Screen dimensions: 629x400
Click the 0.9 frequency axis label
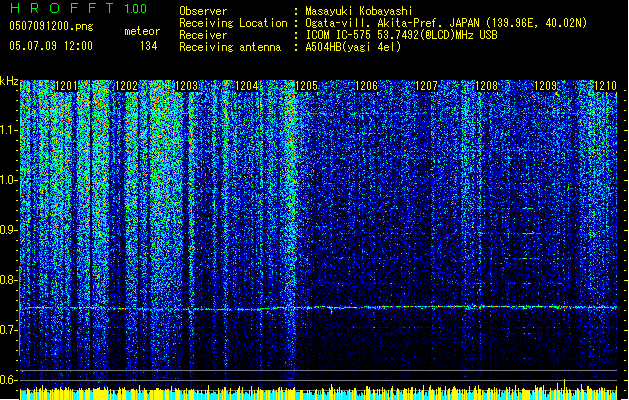[8, 230]
